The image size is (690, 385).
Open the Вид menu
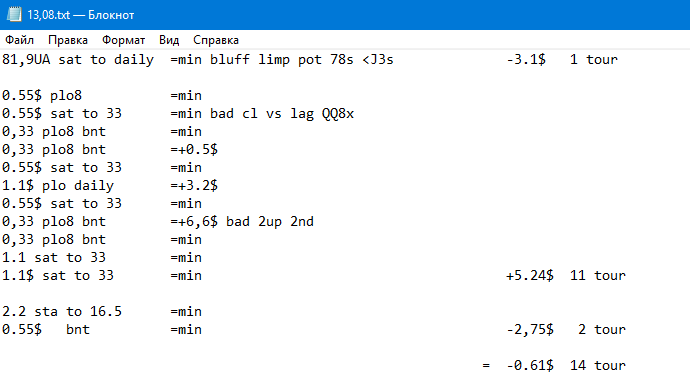pos(169,40)
